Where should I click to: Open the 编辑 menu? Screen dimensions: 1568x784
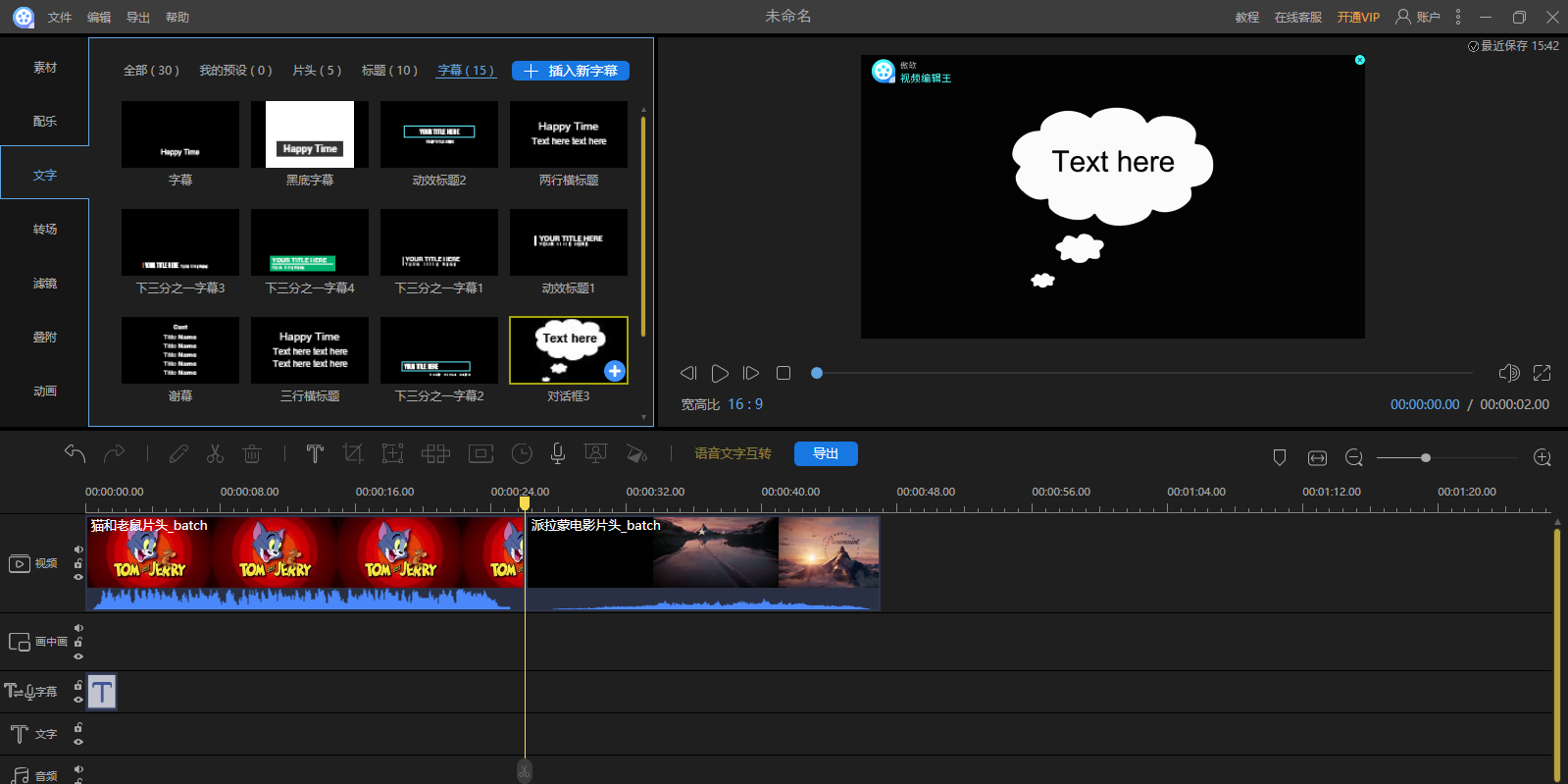[x=99, y=18]
